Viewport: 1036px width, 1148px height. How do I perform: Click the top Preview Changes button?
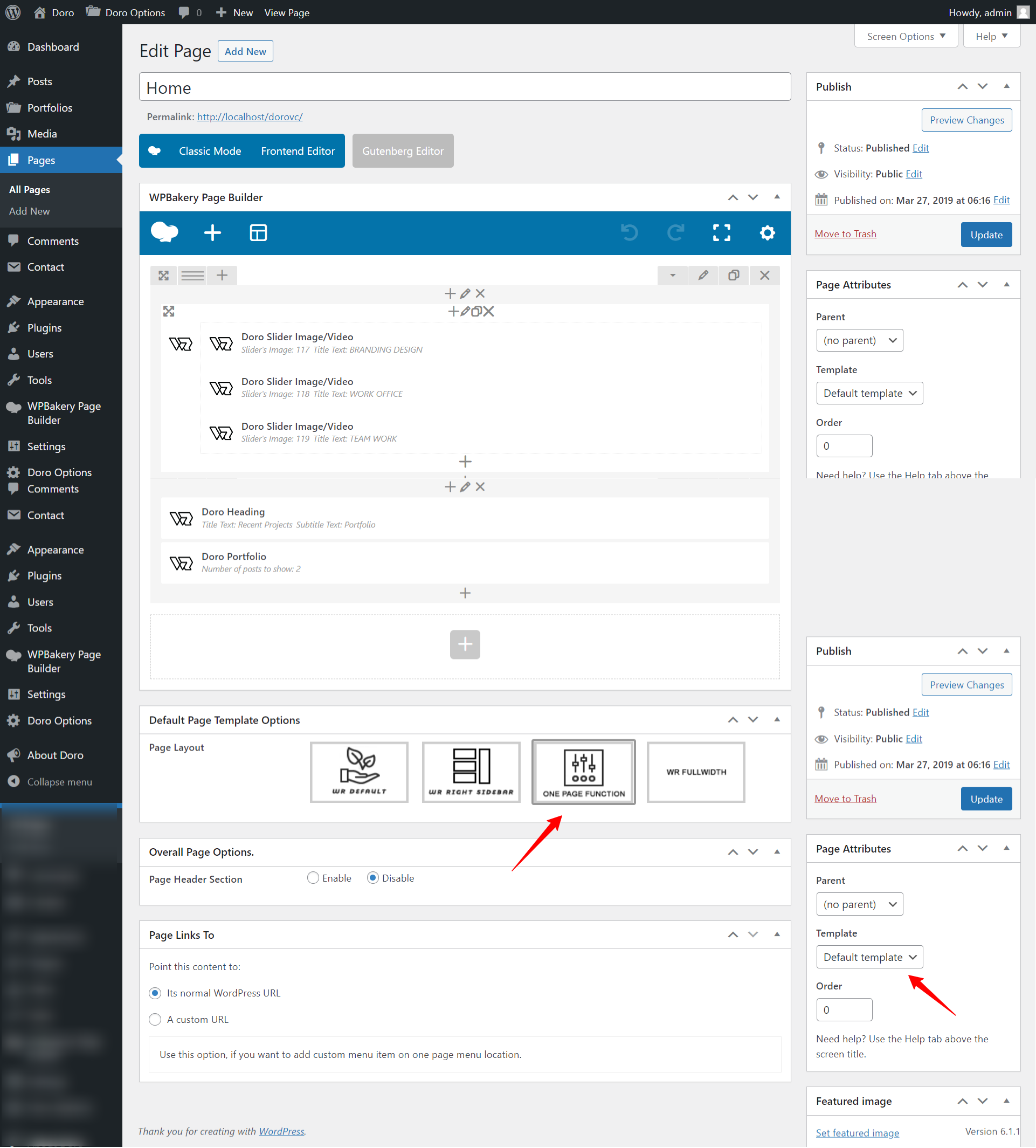(x=966, y=120)
